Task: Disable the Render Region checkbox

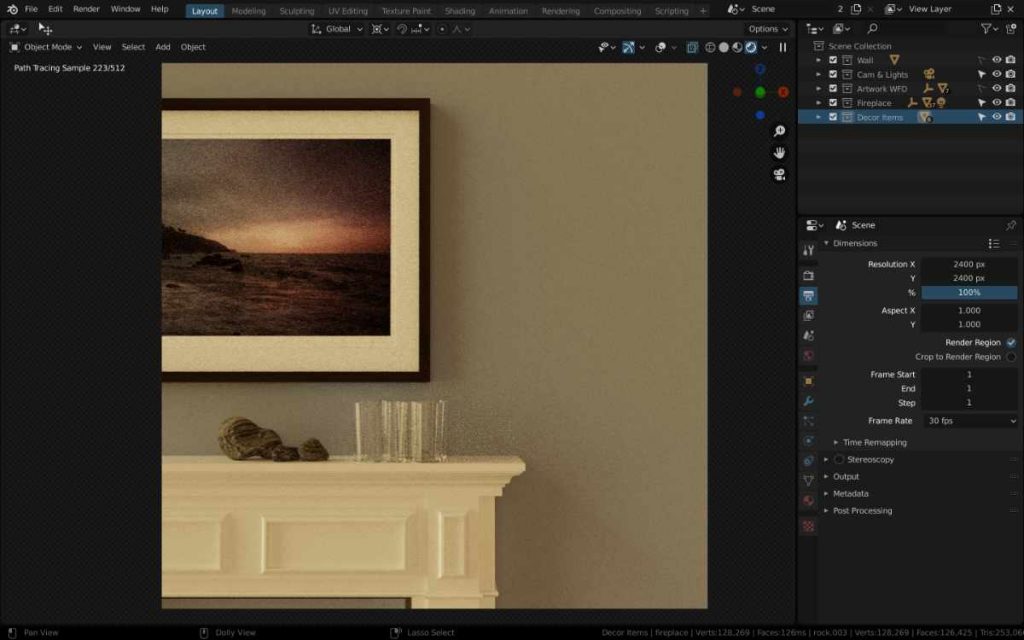Action: point(1011,342)
